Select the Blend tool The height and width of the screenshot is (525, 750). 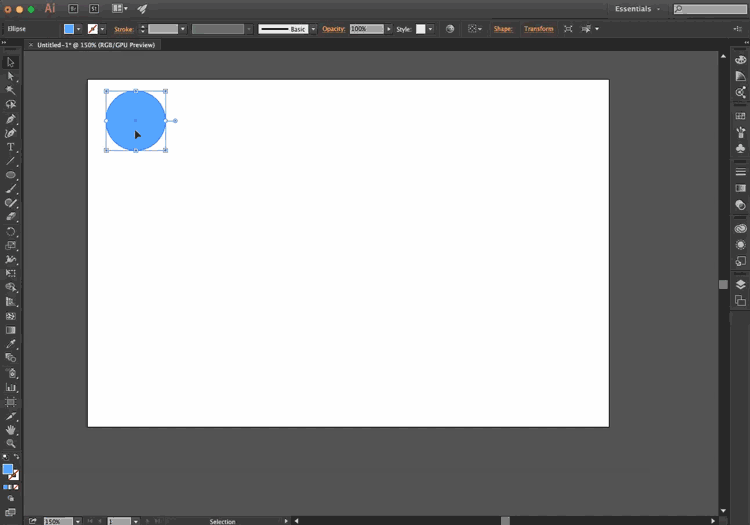[11, 358]
